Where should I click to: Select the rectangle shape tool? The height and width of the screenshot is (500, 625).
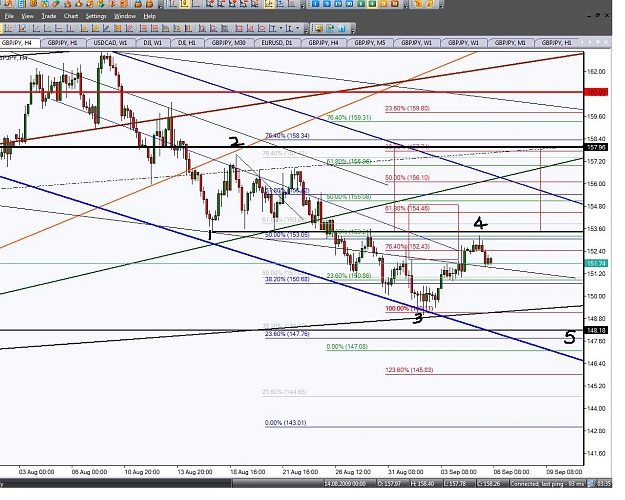[x=239, y=28]
